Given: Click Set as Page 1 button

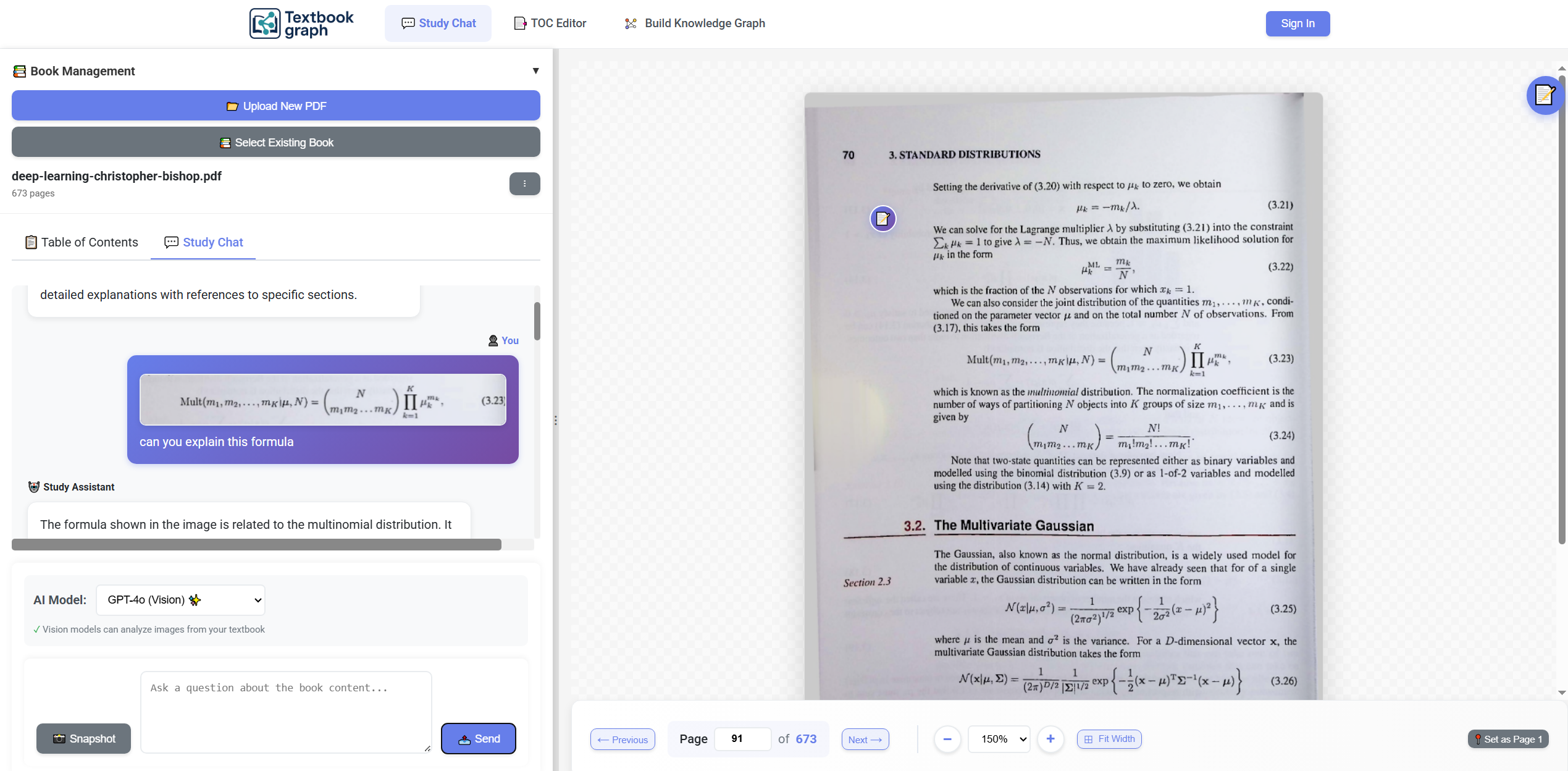Looking at the screenshot, I should [x=1508, y=739].
